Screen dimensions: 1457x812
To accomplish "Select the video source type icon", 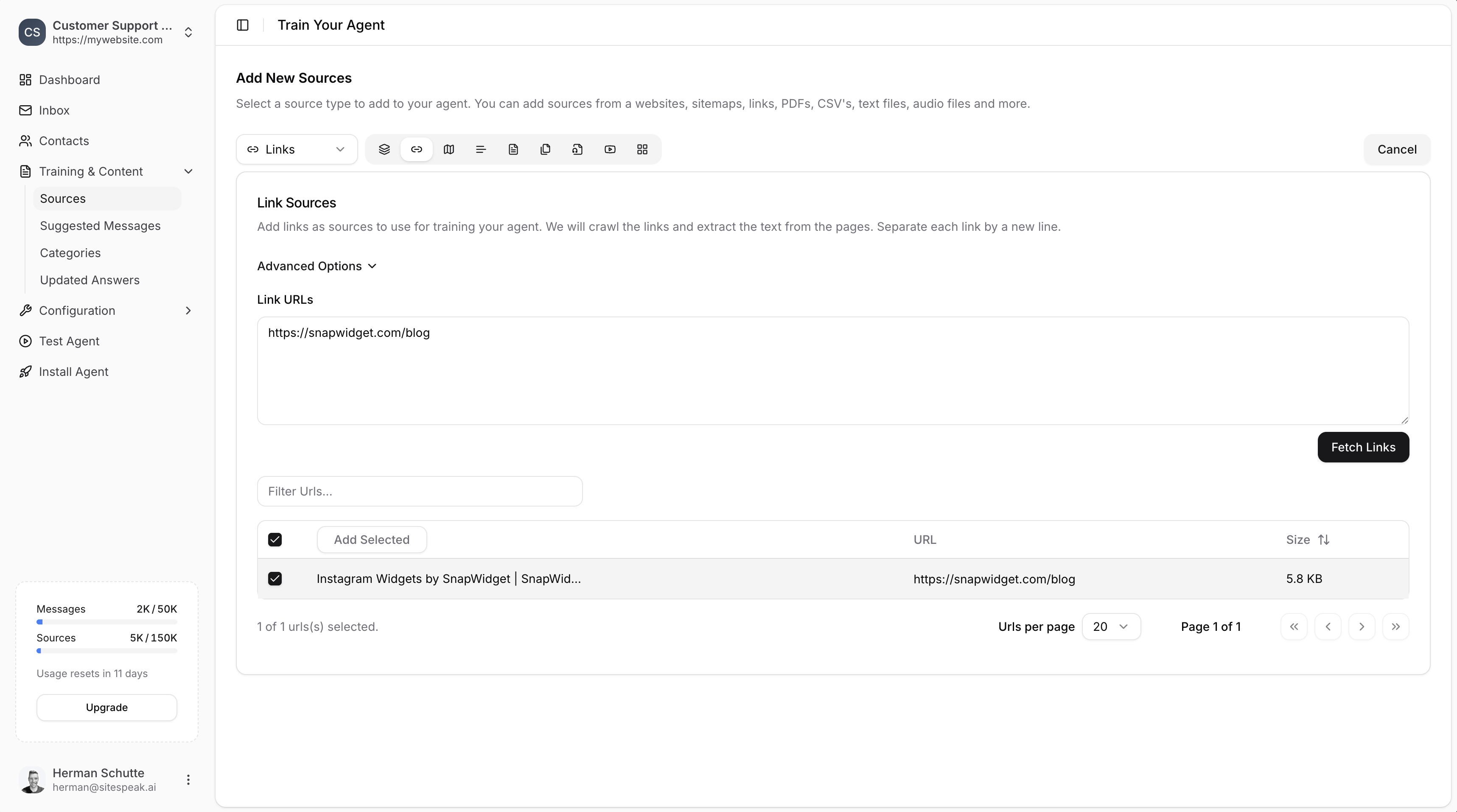I will pyautogui.click(x=610, y=149).
